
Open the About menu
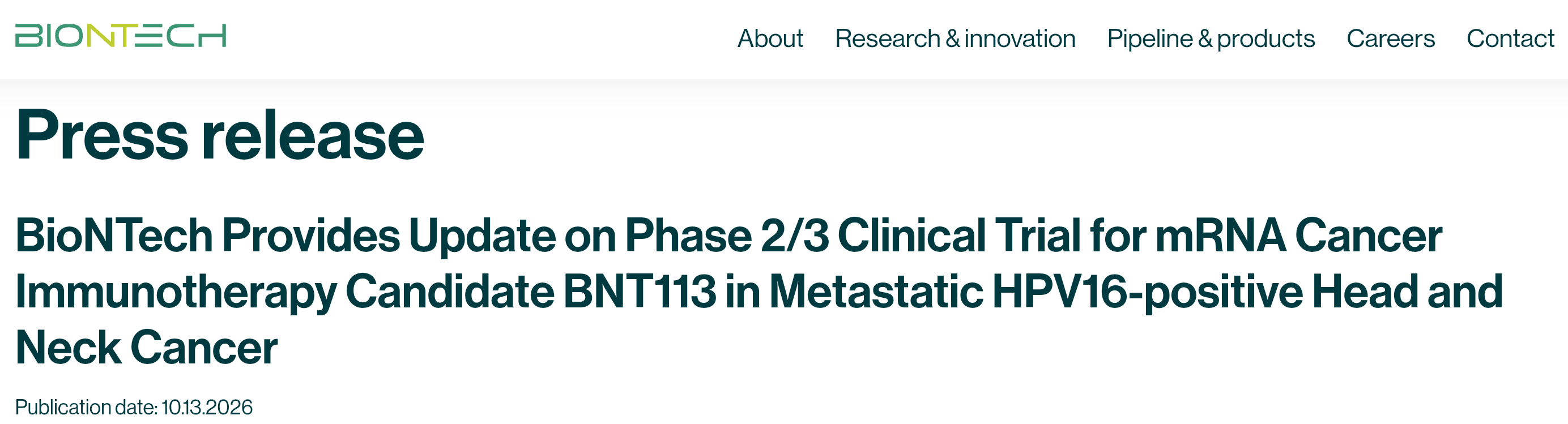[770, 38]
